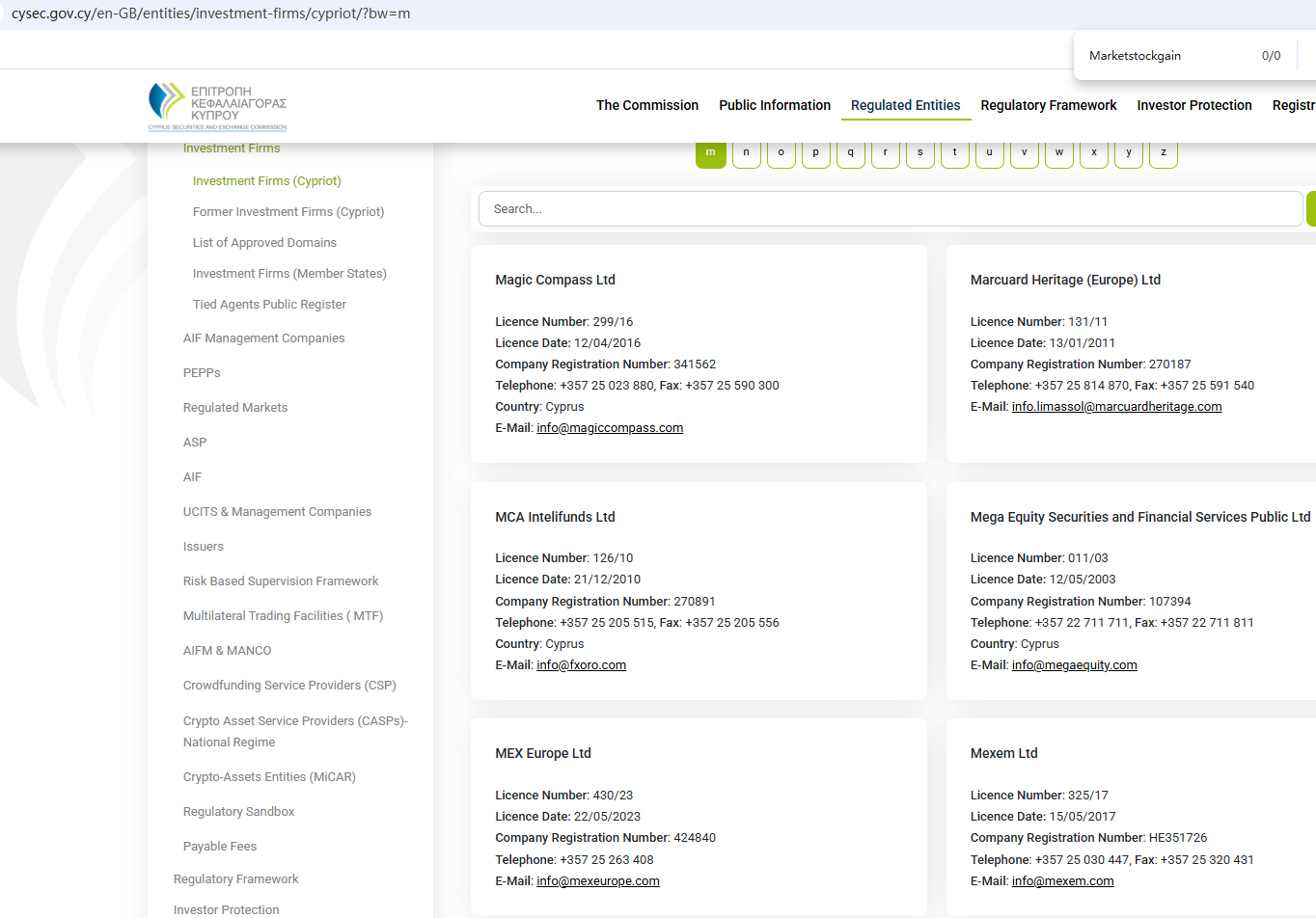Select the letter 'p' filter button
The width and height of the screenshot is (1316, 918).
(x=815, y=153)
